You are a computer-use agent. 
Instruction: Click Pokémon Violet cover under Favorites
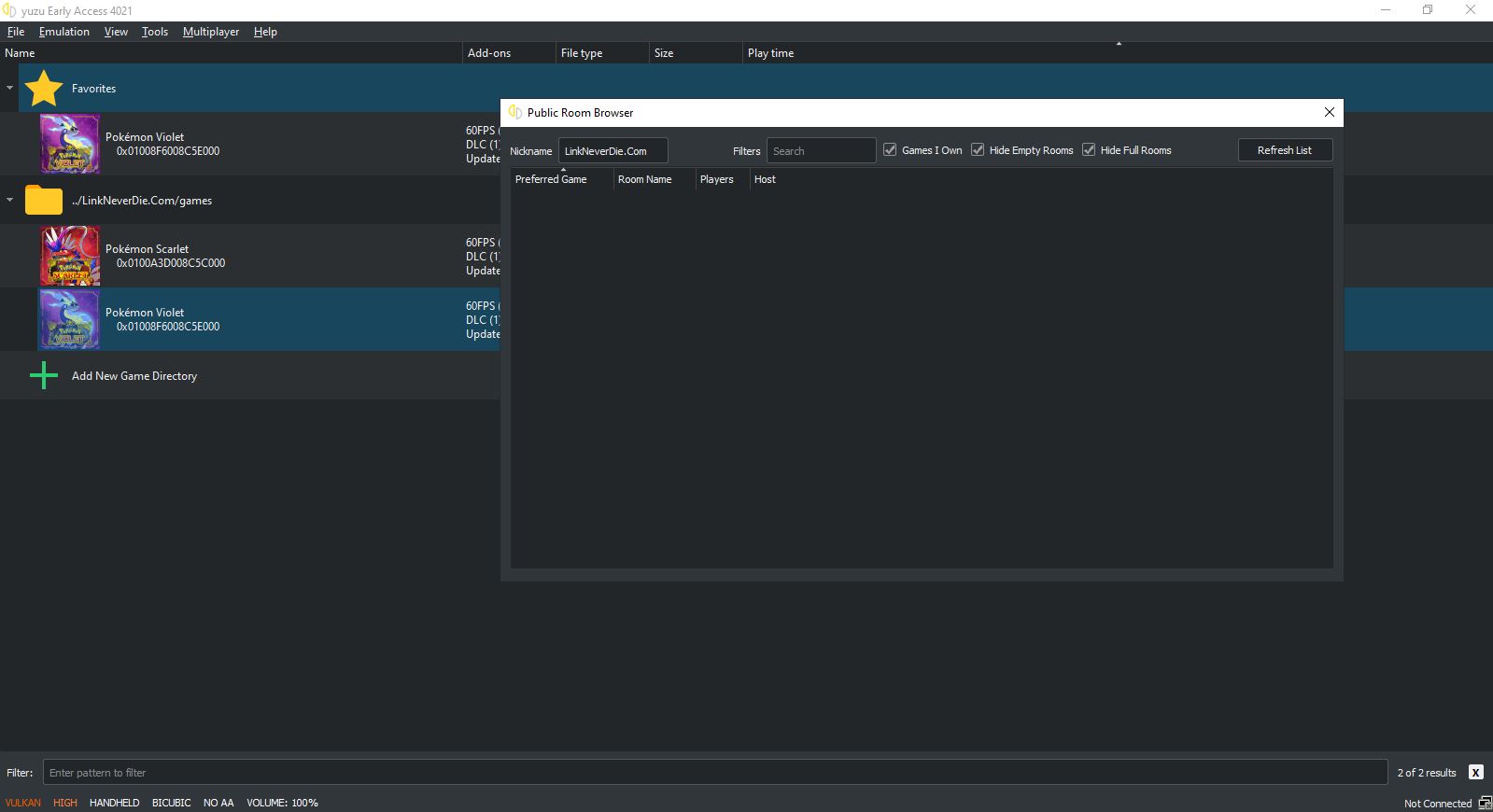pyautogui.click(x=69, y=144)
